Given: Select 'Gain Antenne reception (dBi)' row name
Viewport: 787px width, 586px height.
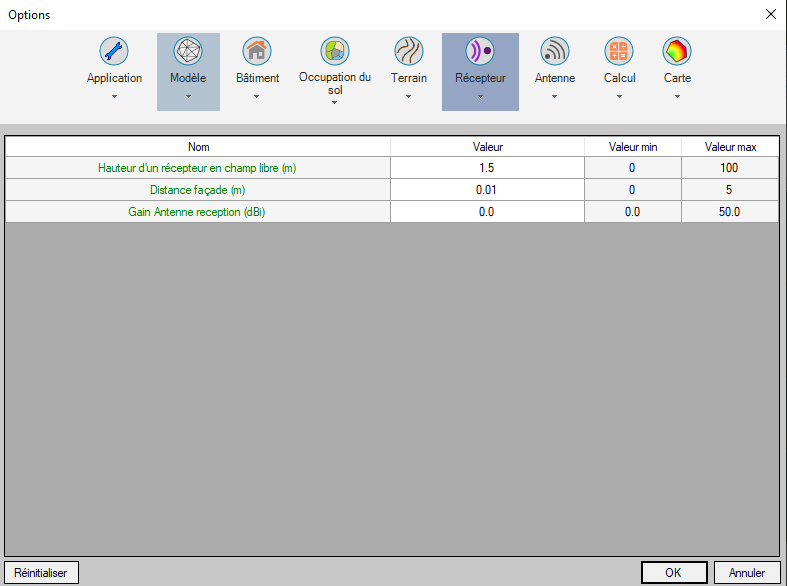Looking at the screenshot, I should [197, 212].
